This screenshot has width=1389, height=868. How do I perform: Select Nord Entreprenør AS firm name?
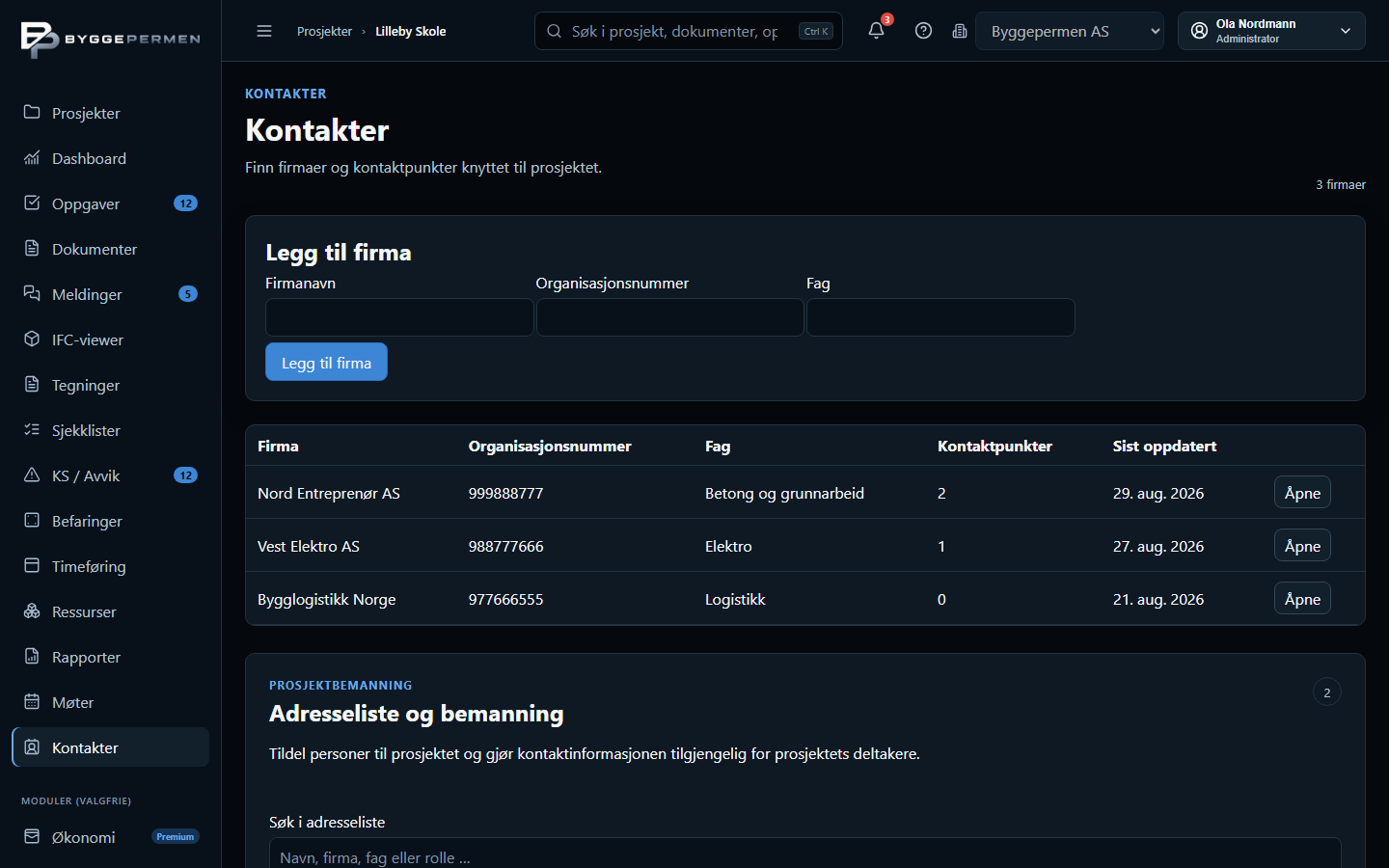pyautogui.click(x=329, y=493)
